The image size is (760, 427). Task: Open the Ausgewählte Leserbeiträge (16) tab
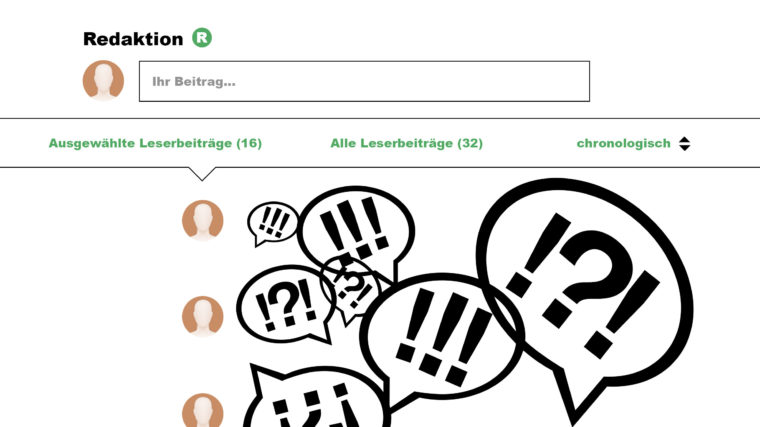point(155,143)
